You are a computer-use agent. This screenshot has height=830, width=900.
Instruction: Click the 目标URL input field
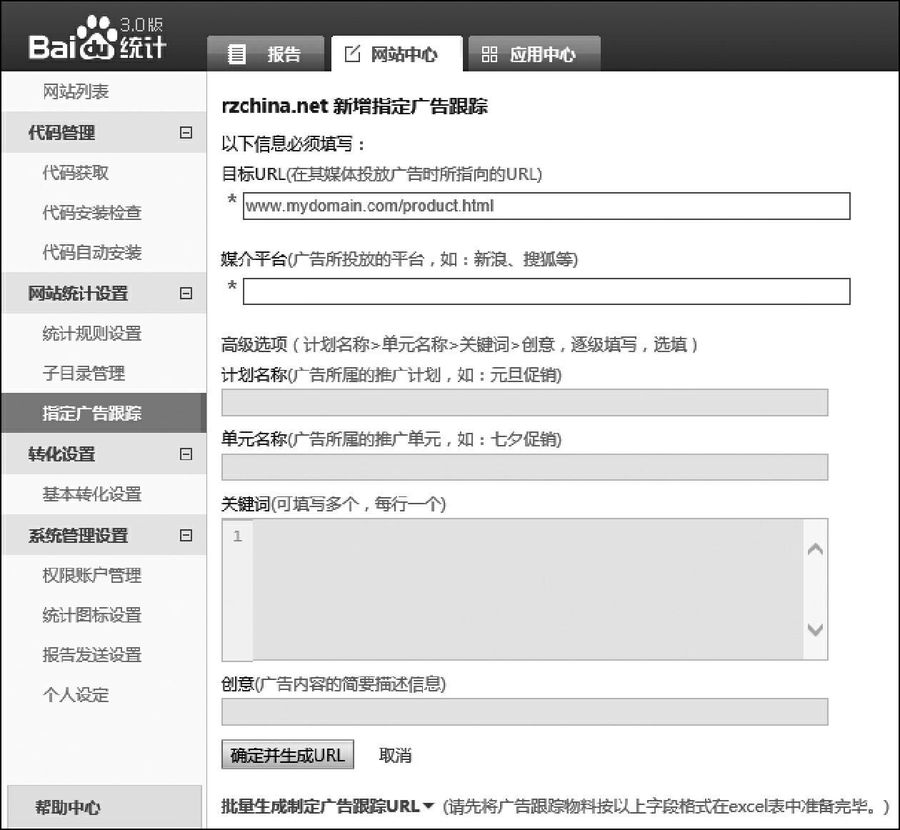(x=546, y=206)
